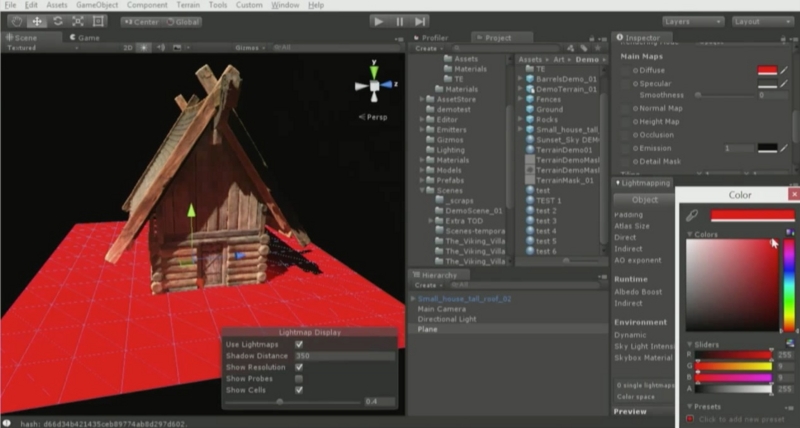Click the Normal Map texture slot
The image size is (800, 428).
click(625, 108)
